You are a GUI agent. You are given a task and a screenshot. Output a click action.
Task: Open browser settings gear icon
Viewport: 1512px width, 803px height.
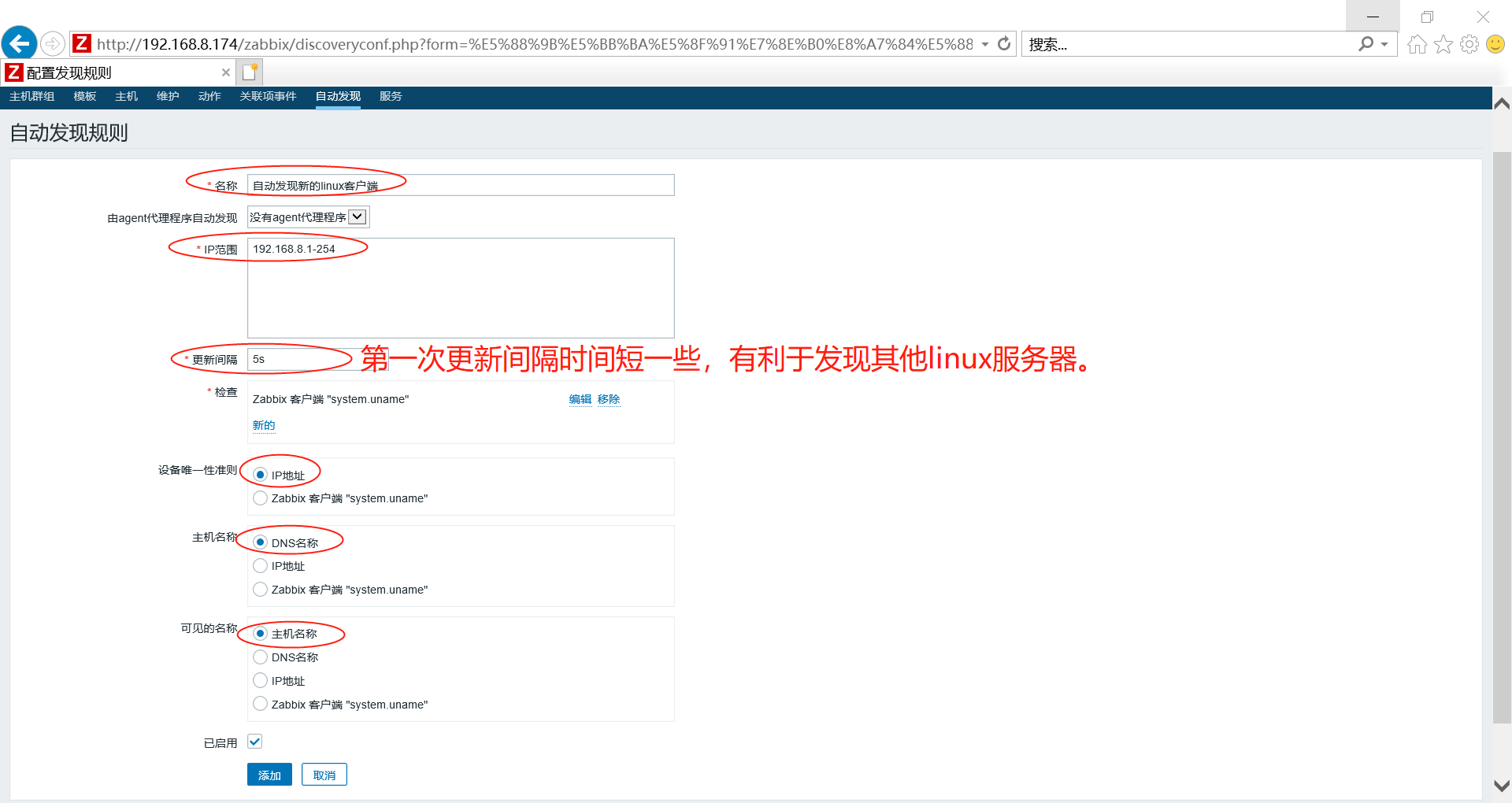[1469, 44]
